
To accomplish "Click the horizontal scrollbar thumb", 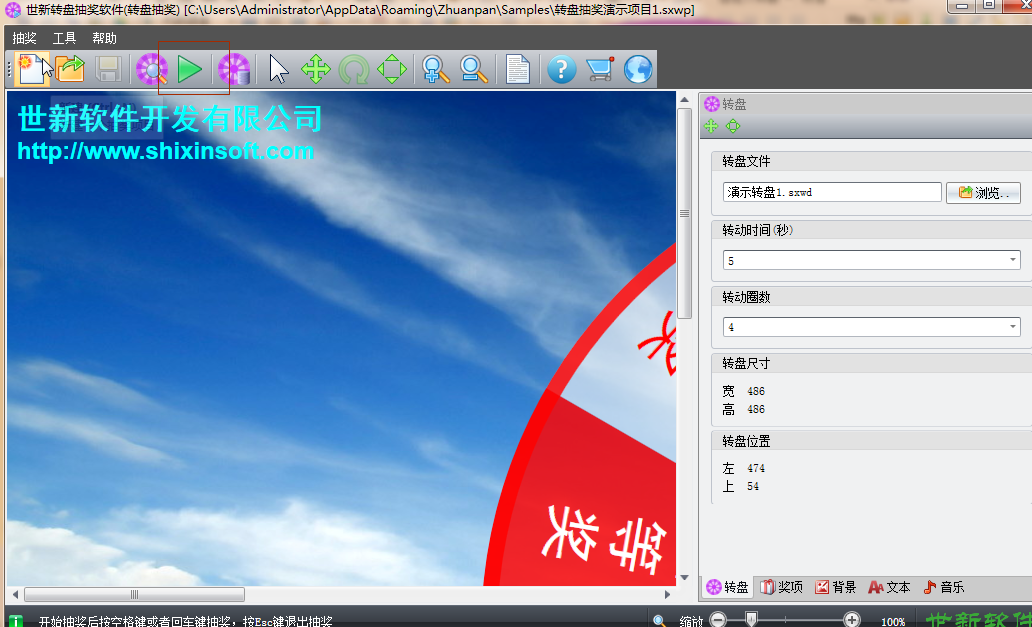I will (134, 595).
